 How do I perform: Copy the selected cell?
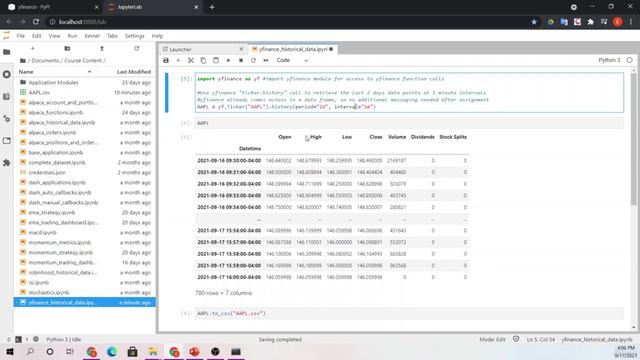click(203, 60)
